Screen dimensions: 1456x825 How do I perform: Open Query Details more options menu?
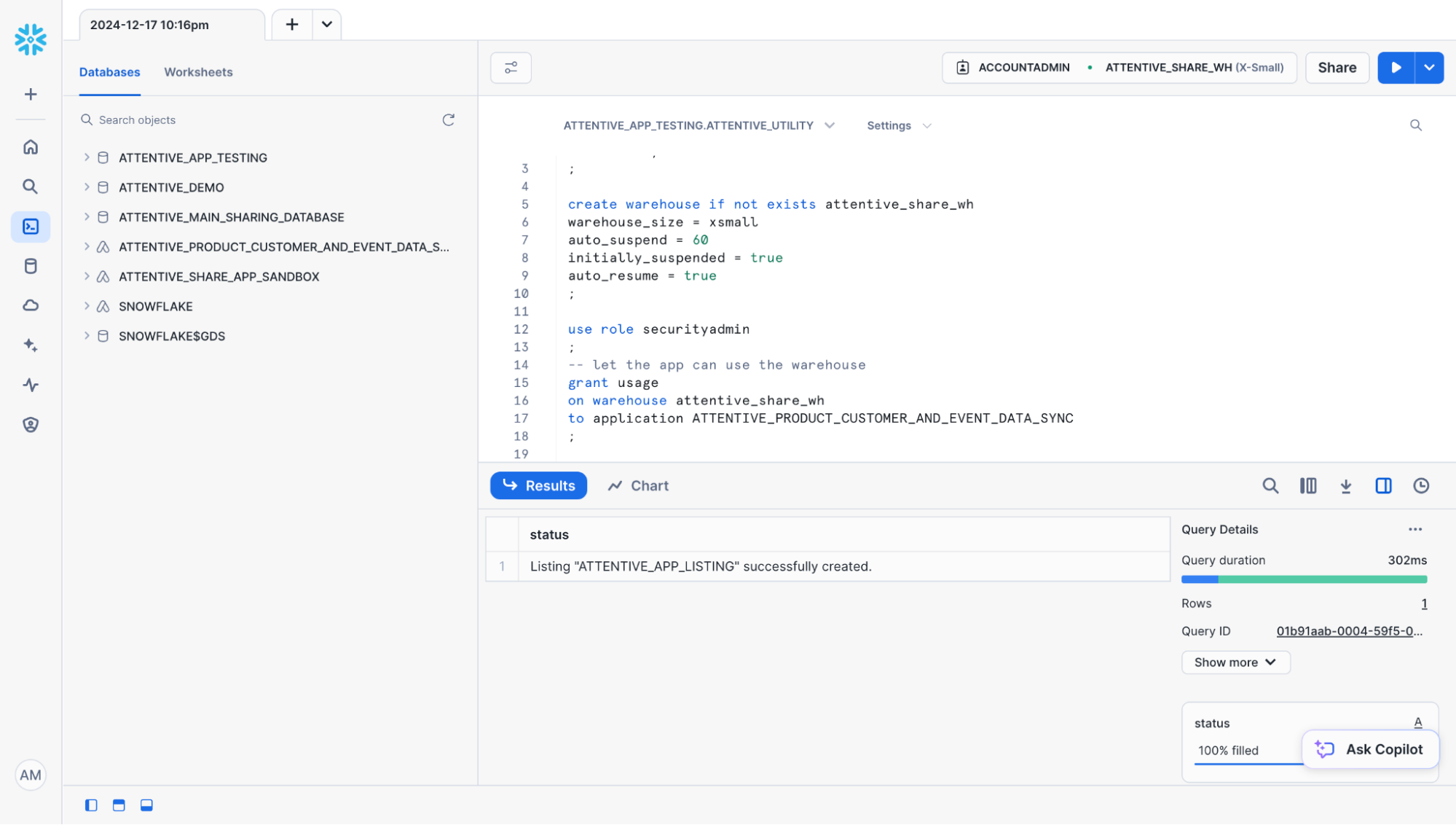pos(1415,530)
